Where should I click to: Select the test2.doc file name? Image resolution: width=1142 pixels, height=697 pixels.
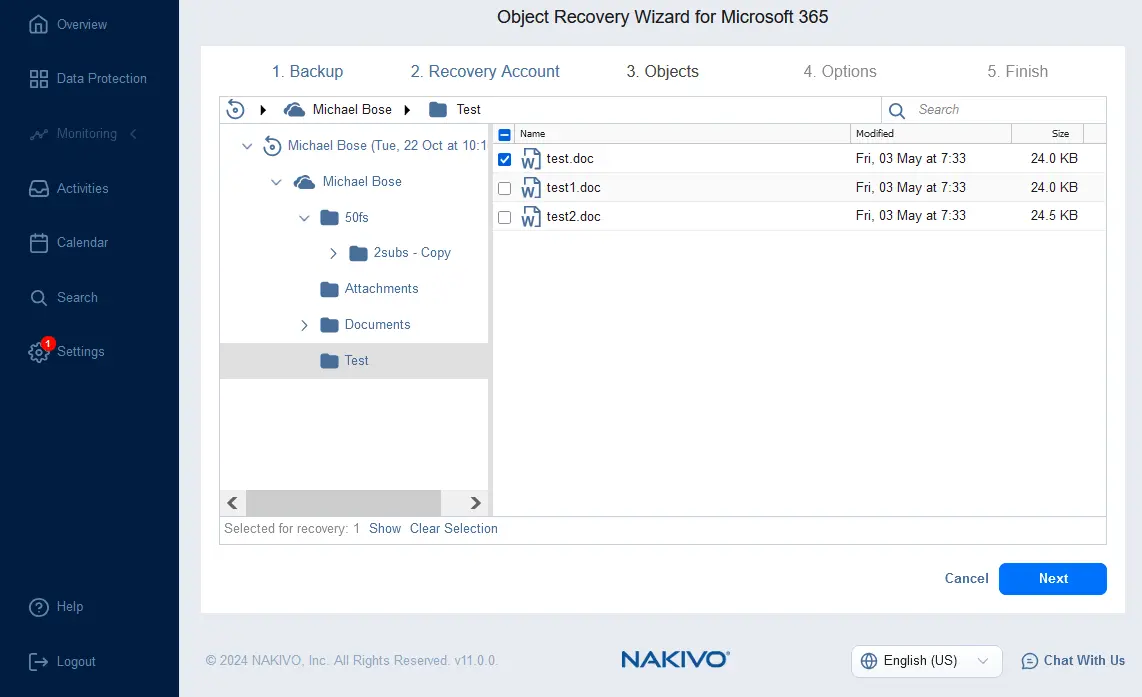573,217
